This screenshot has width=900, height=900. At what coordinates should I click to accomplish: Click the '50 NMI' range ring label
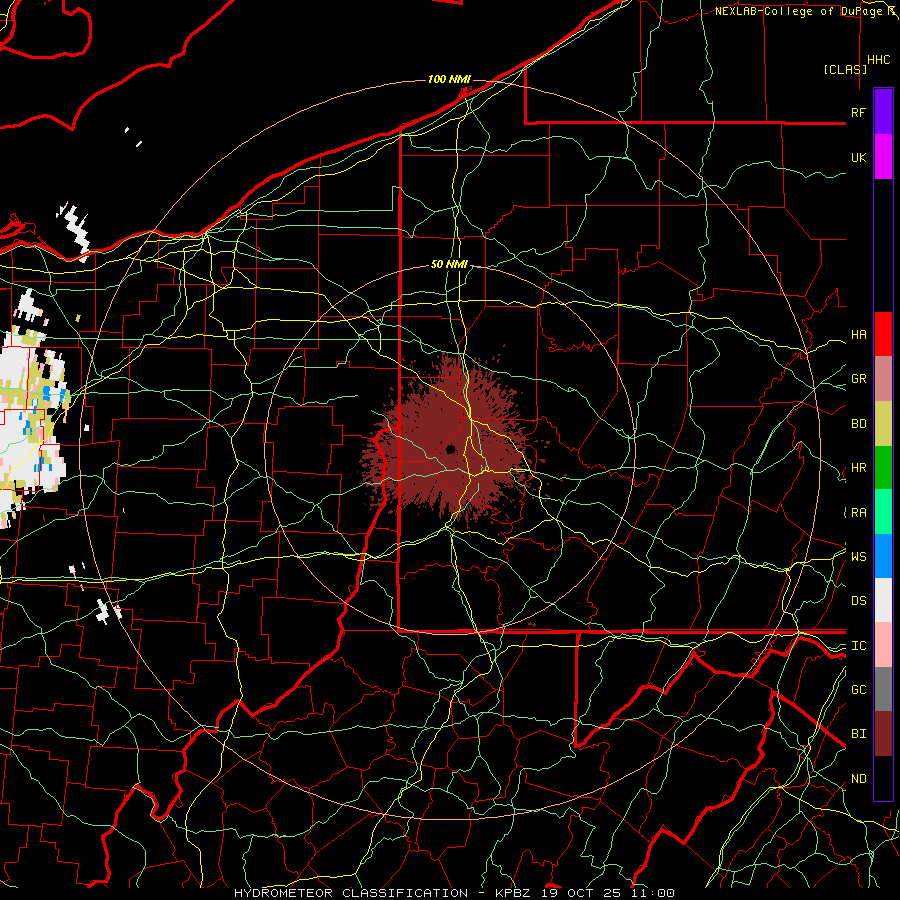(x=449, y=264)
